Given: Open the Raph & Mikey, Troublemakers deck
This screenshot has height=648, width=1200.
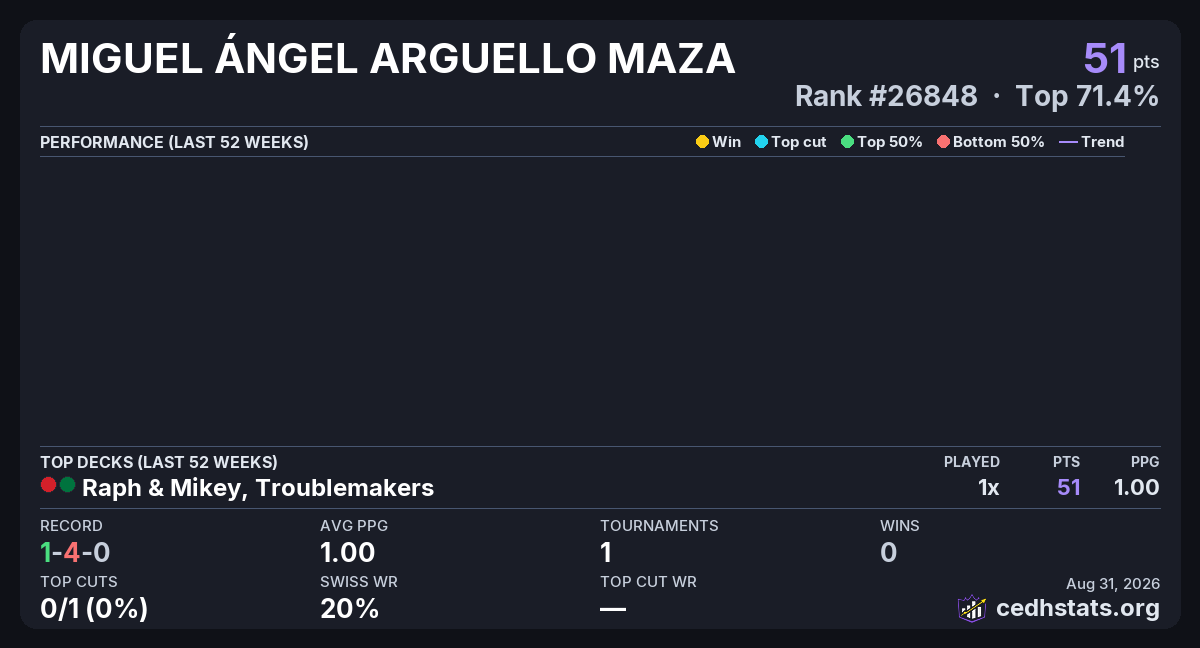Looking at the screenshot, I should (258, 488).
